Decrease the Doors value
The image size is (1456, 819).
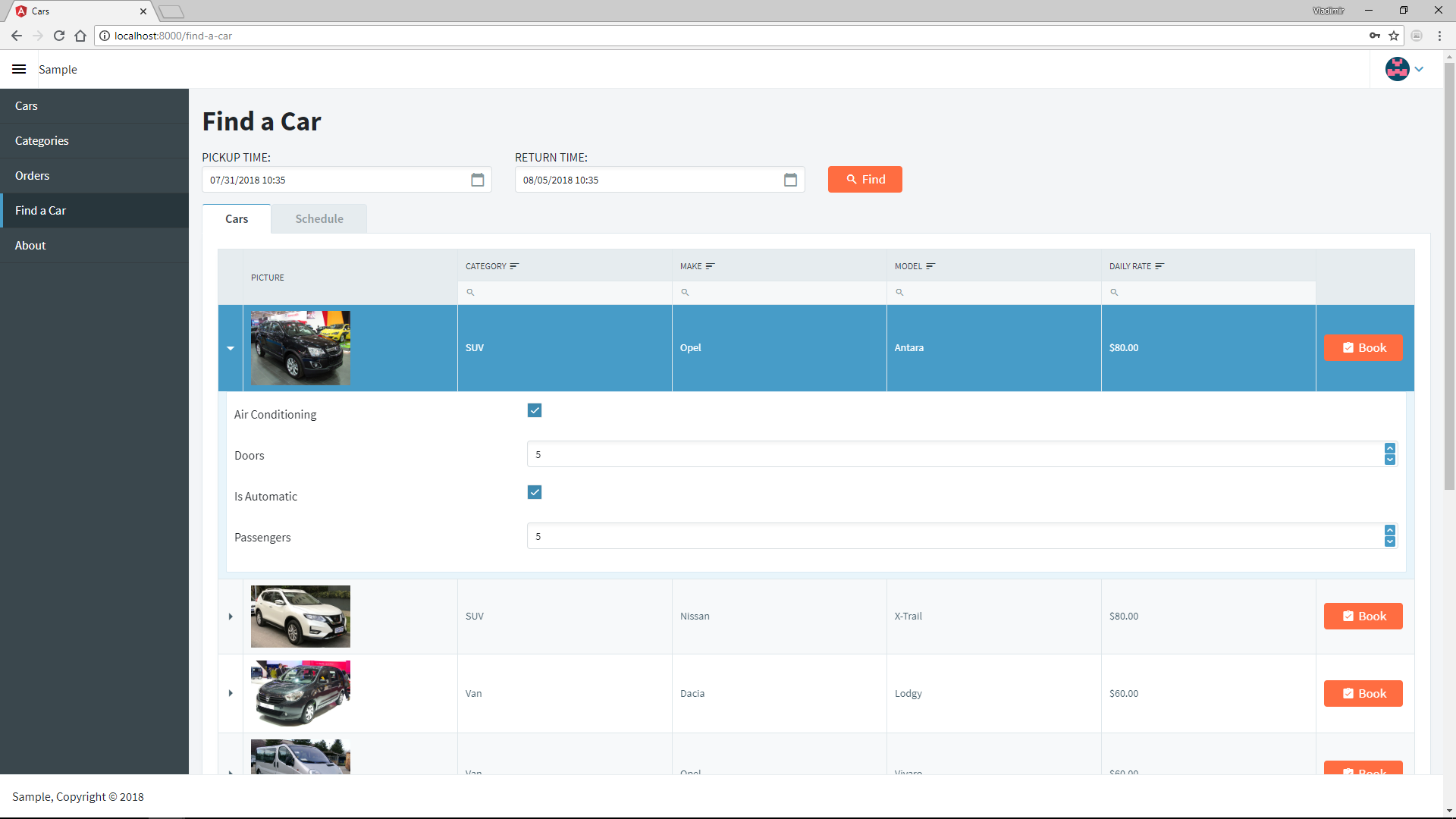1390,460
